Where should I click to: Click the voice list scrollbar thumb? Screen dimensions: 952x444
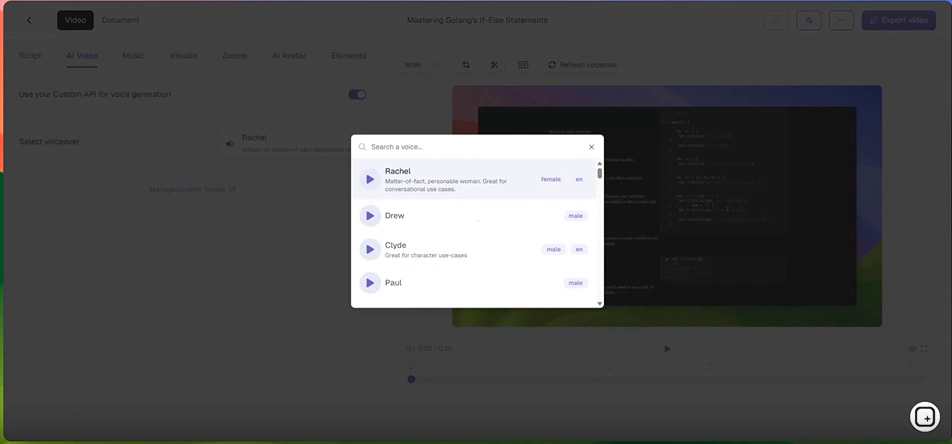(x=600, y=173)
